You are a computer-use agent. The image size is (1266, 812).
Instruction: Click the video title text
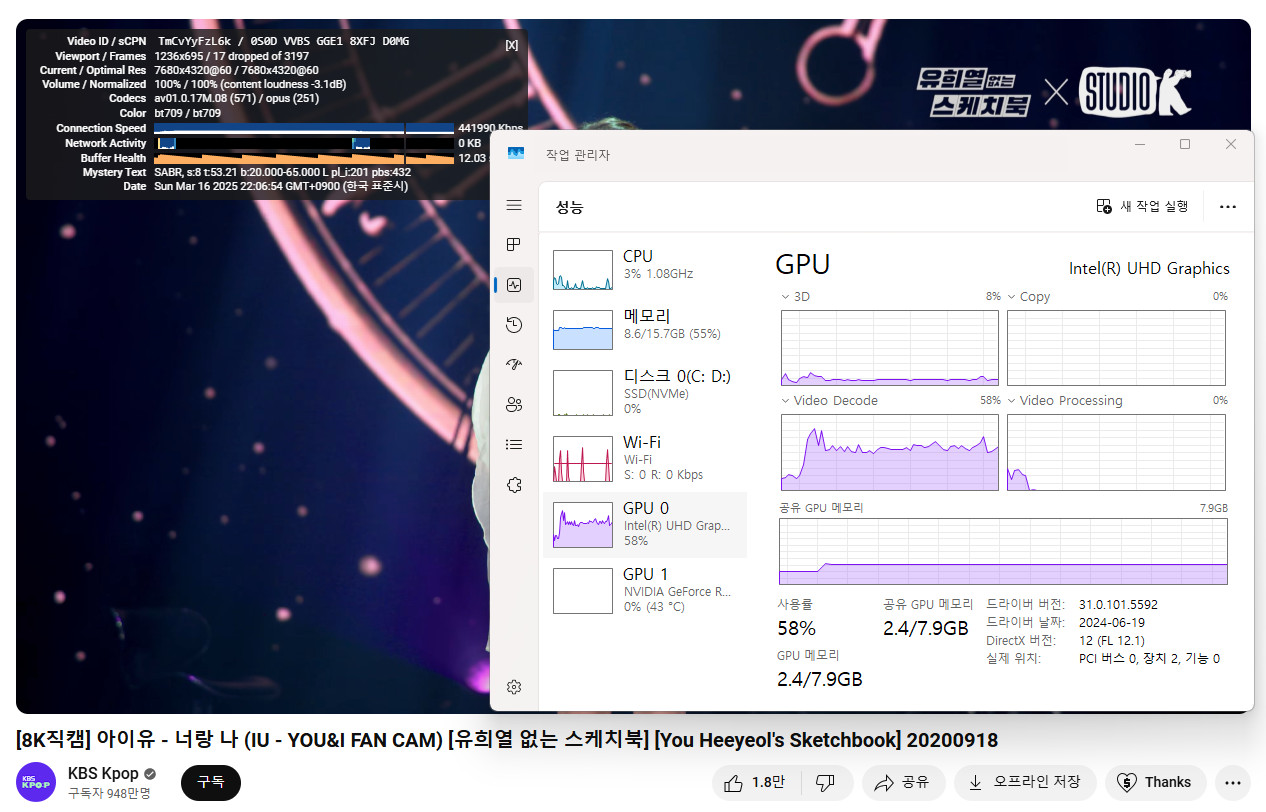[507, 740]
